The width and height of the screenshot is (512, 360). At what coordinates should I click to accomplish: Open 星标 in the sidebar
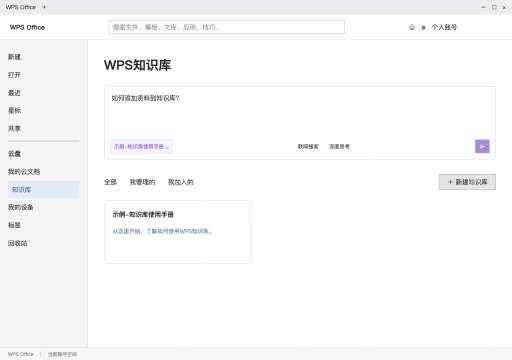pos(14,111)
